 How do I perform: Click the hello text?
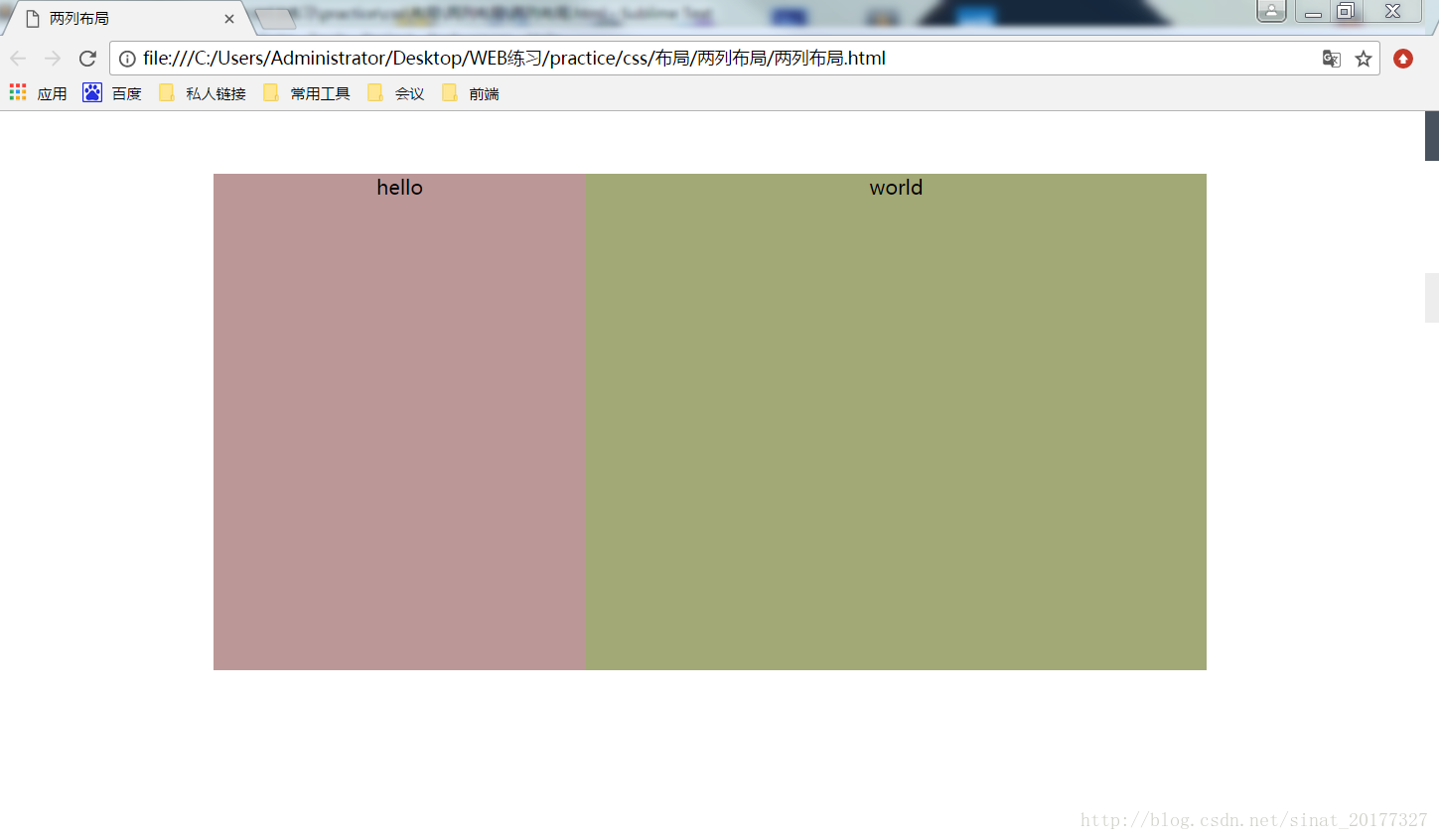click(399, 188)
